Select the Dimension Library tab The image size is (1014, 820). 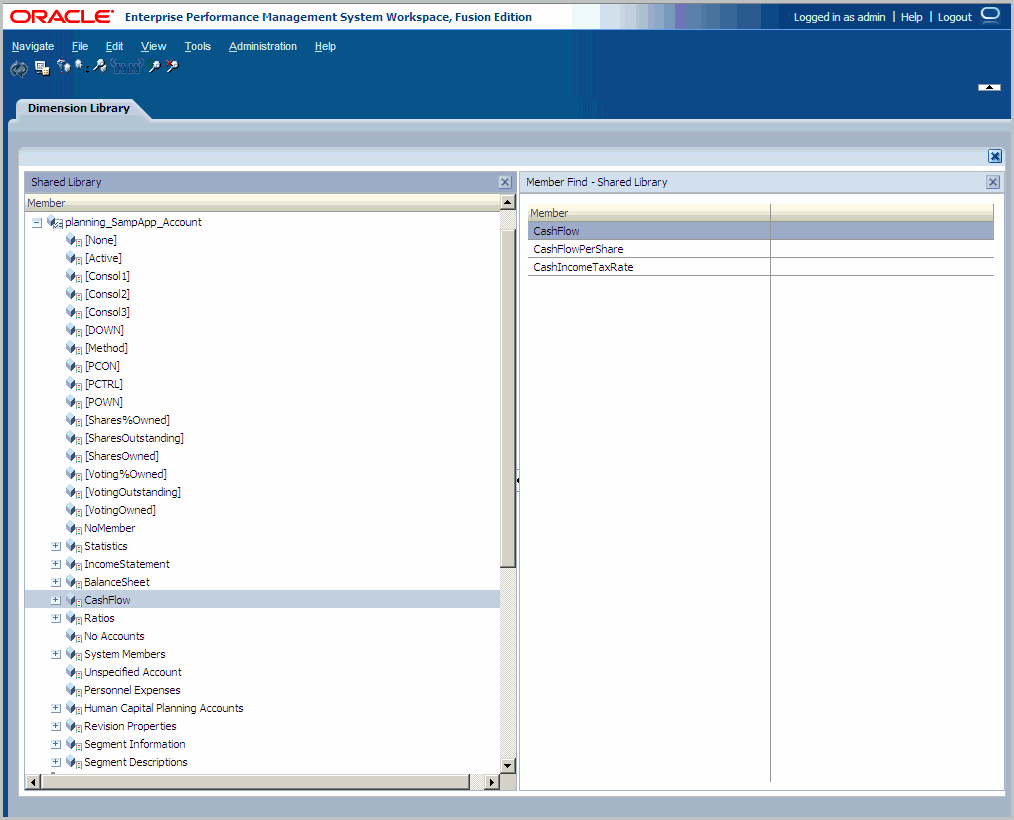[79, 108]
